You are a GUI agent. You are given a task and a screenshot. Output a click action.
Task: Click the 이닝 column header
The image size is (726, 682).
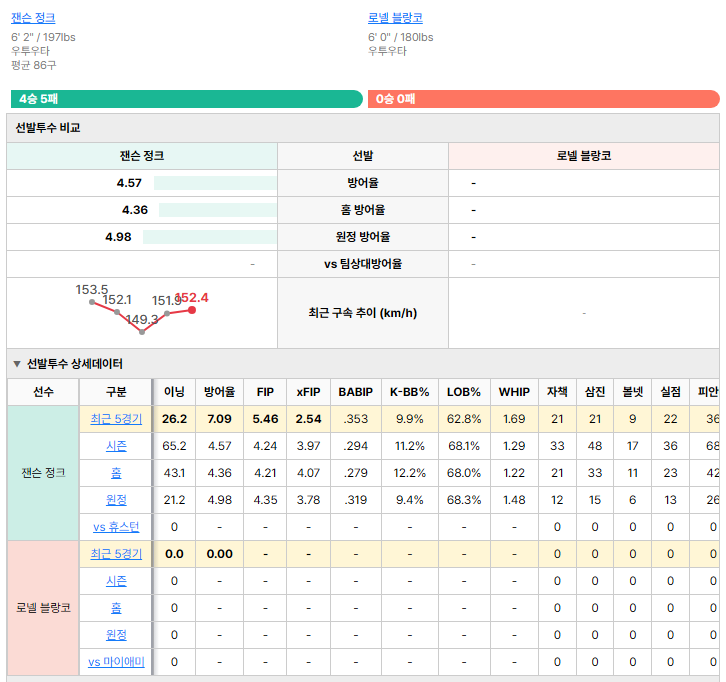(x=174, y=392)
